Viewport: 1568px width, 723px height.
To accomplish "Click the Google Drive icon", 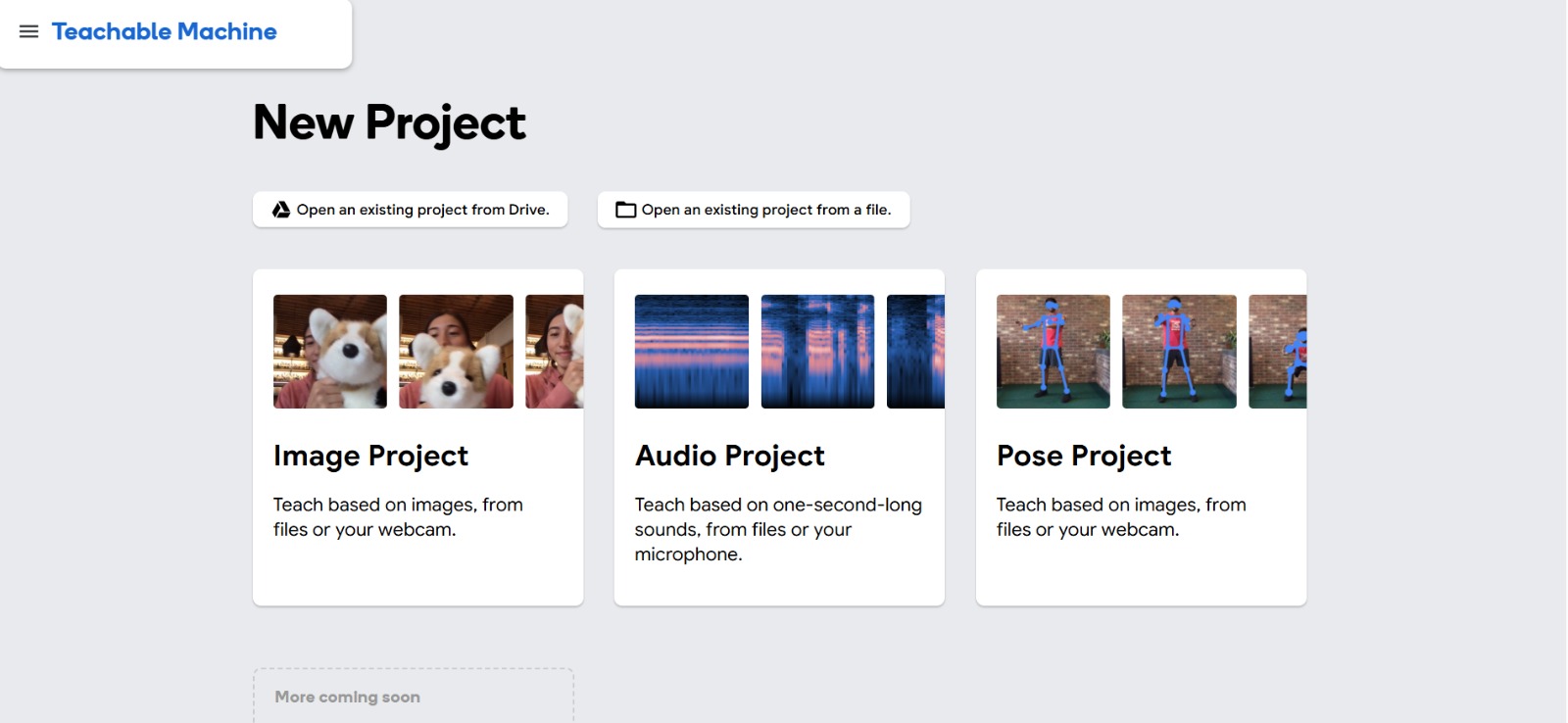I will (x=281, y=210).
